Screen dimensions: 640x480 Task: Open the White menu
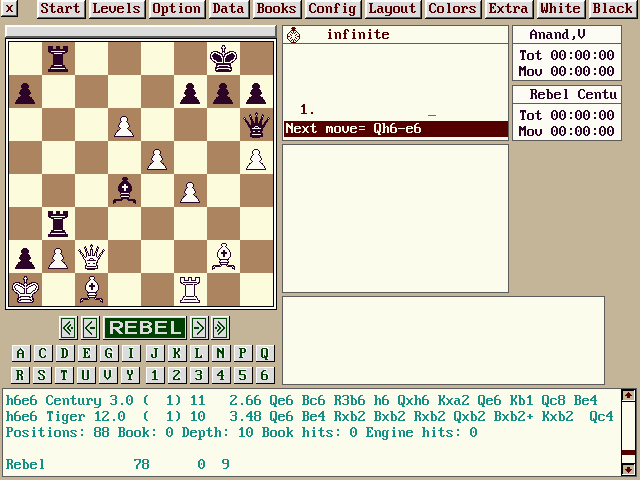[x=560, y=9]
